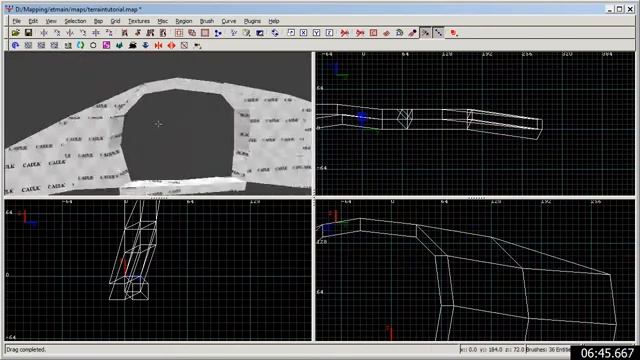Image resolution: width=640 pixels, height=360 pixels.
Task: Open the Selection menu
Action: click(x=75, y=21)
